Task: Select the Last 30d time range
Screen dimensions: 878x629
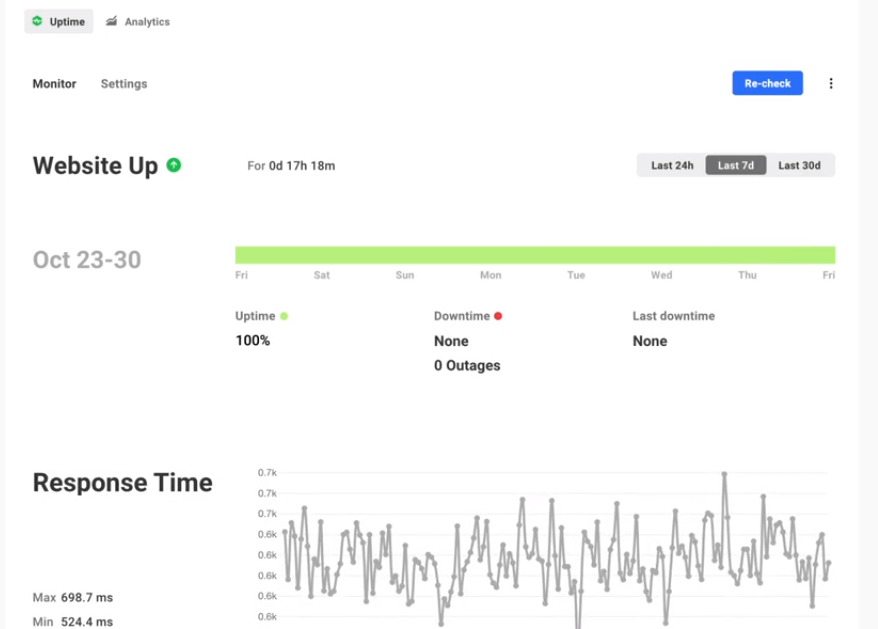Action: [x=799, y=165]
